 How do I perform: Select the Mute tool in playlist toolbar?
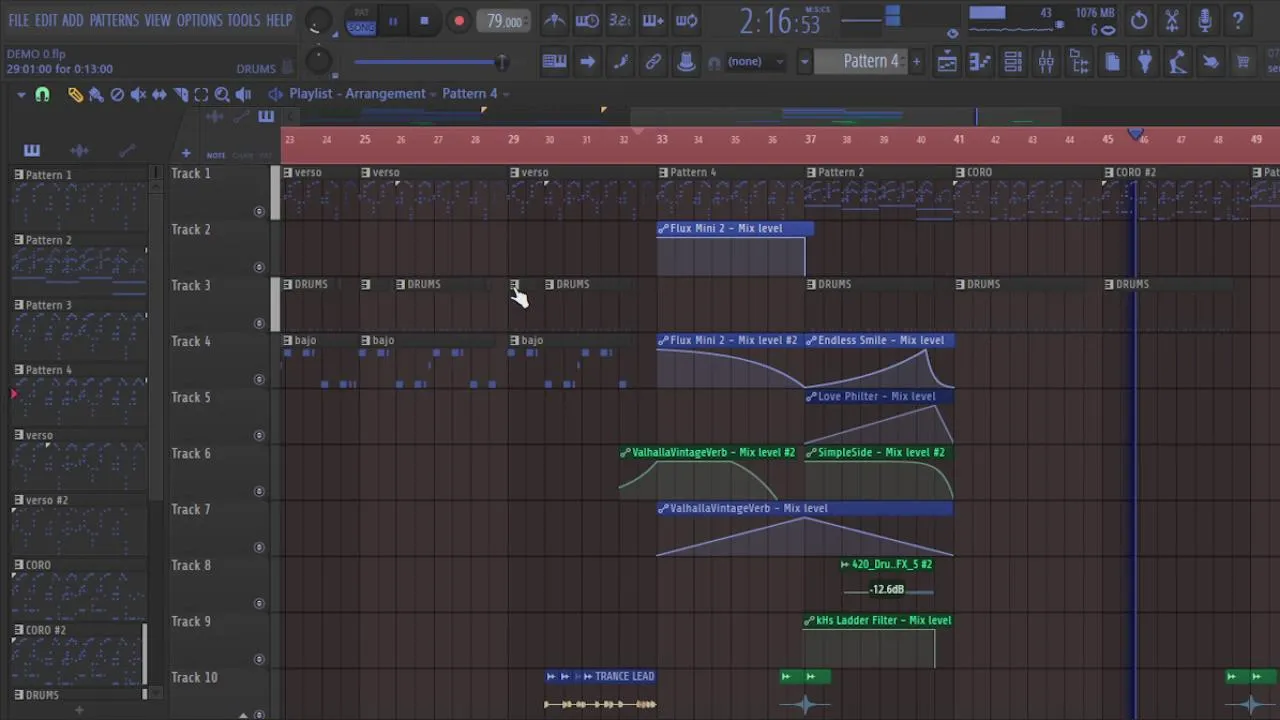[138, 94]
